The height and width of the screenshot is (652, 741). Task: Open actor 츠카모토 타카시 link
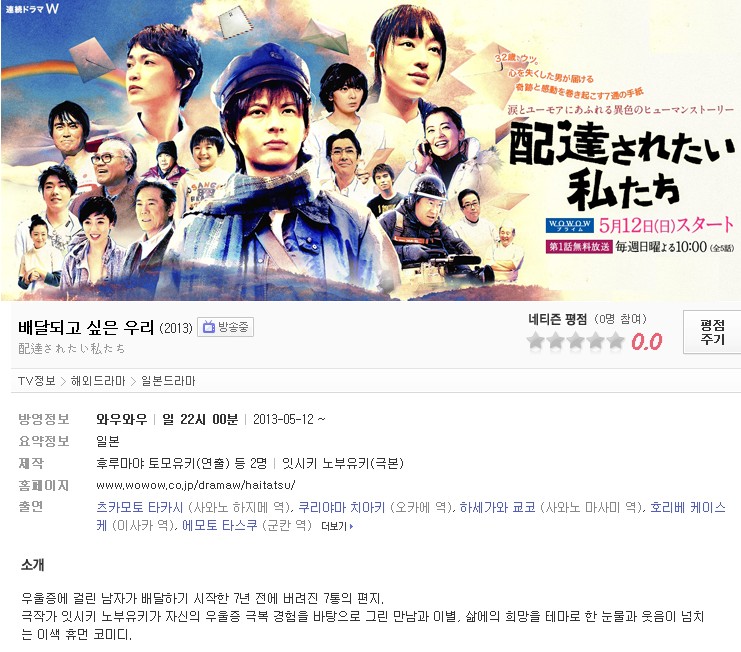[139, 507]
